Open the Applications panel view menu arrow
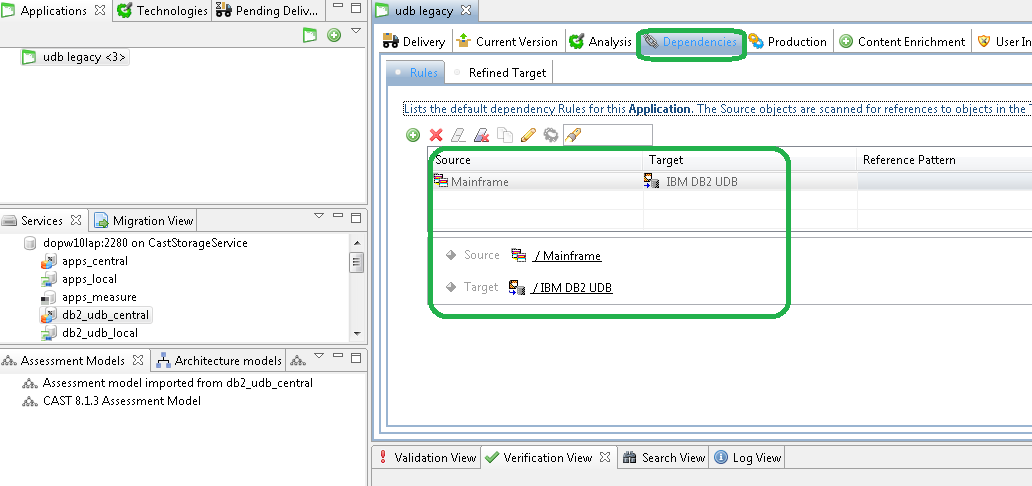1032x486 pixels. coord(355,31)
